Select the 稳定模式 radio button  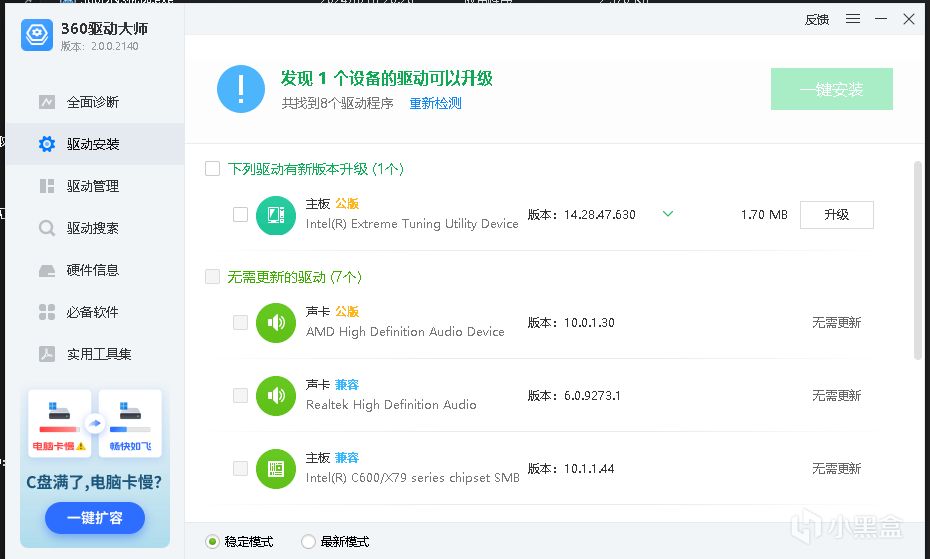pyautogui.click(x=212, y=541)
